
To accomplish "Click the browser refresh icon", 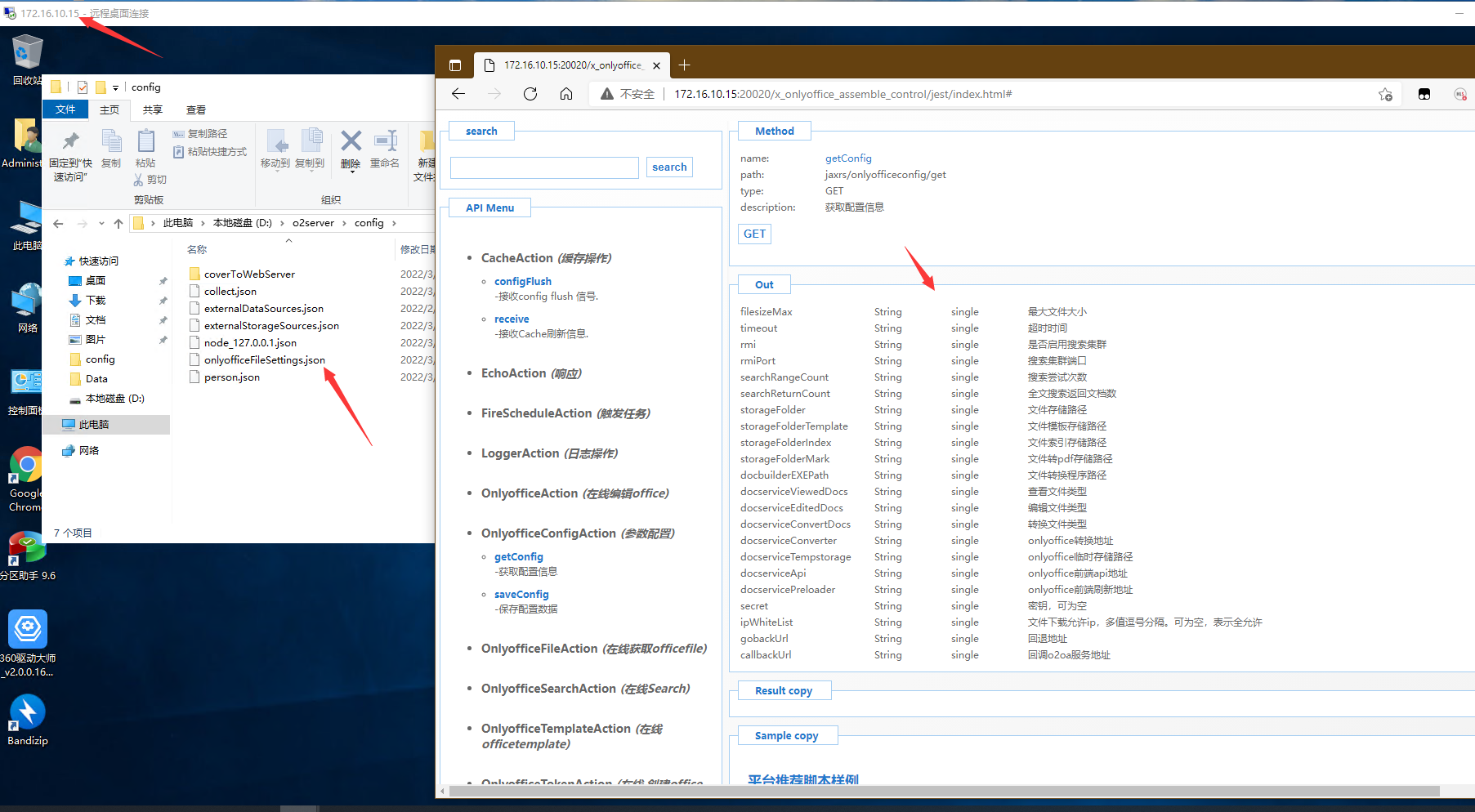I will [530, 94].
